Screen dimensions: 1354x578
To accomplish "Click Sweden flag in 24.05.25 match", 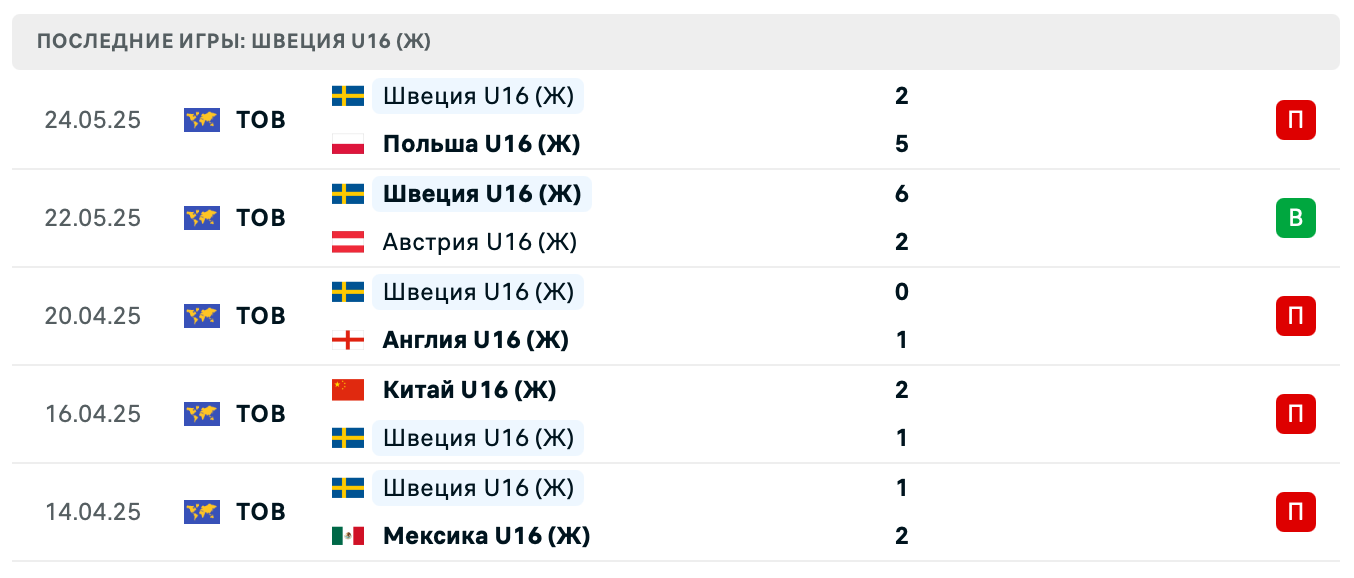I will (348, 96).
